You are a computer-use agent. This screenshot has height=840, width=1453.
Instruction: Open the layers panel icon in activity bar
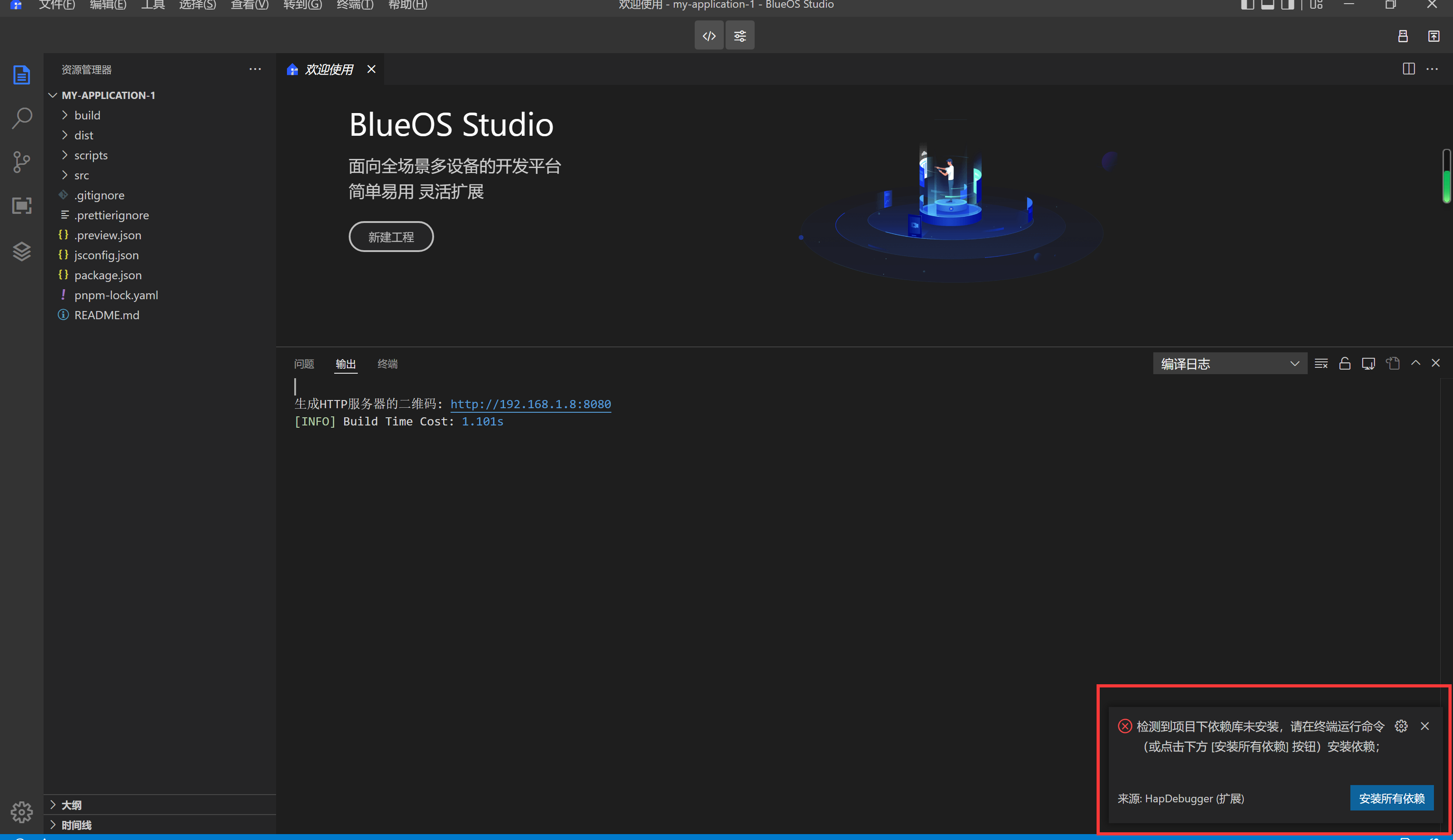tap(21, 251)
